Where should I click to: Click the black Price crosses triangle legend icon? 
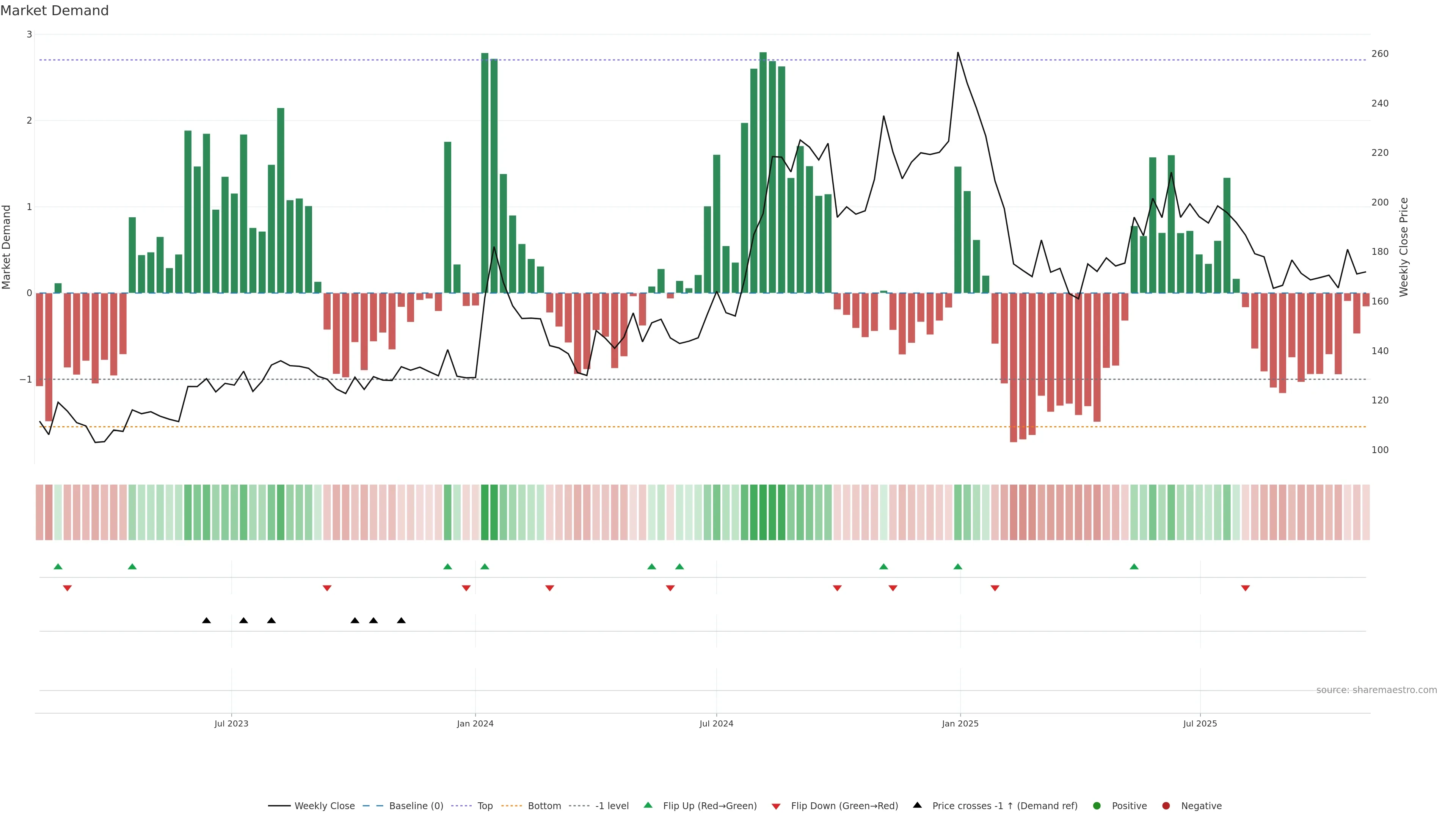917,805
